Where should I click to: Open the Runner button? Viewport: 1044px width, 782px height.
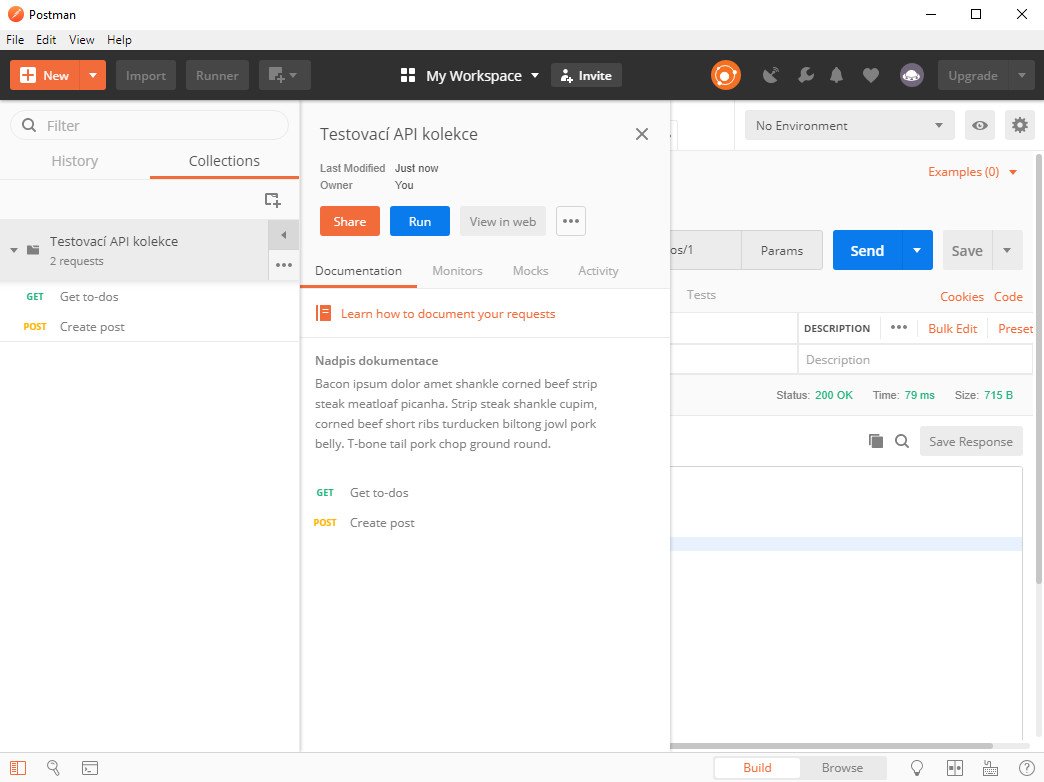217,75
